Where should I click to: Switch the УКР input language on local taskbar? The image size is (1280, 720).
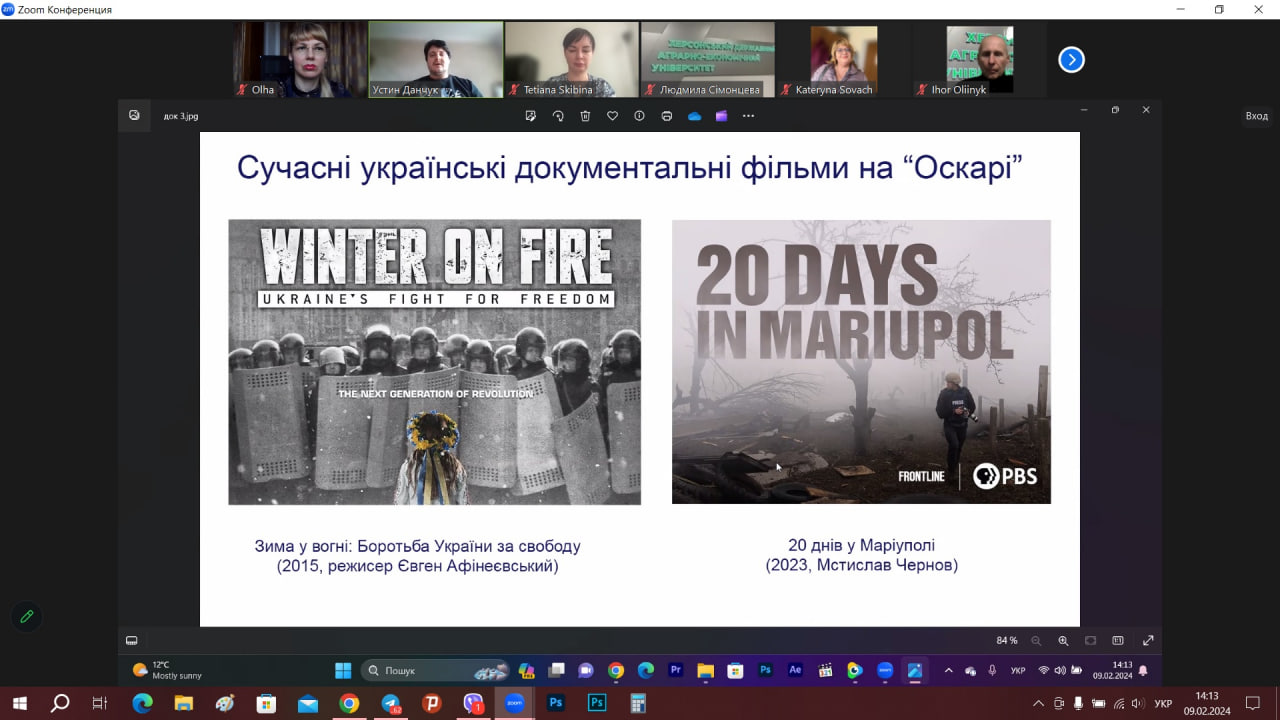(1163, 703)
